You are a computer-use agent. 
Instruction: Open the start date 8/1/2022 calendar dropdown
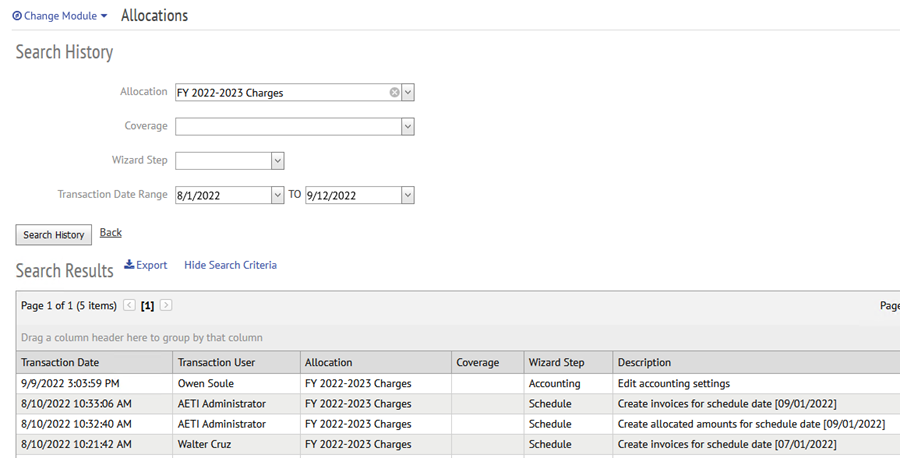click(x=277, y=195)
